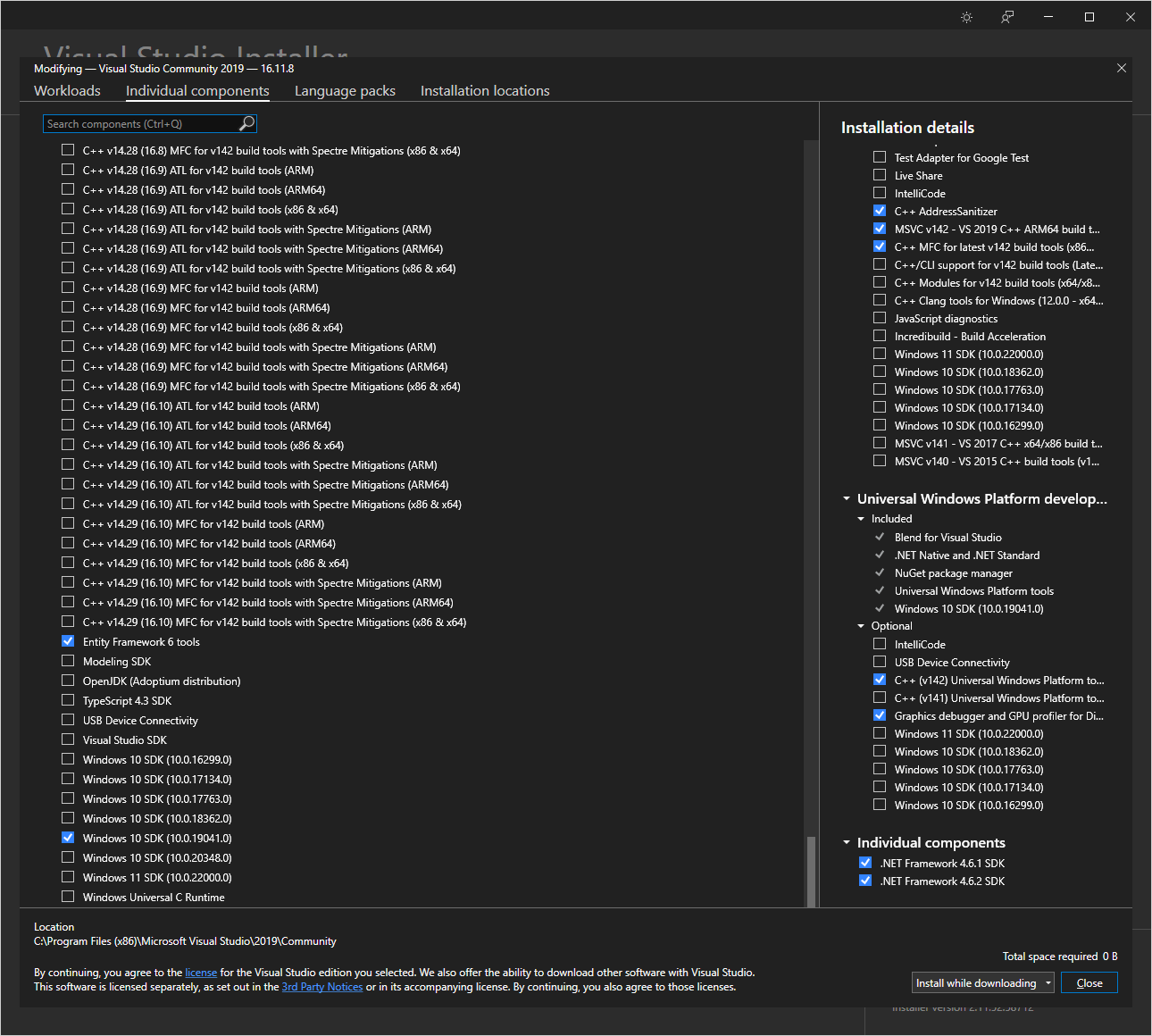Viewport: 1152px width, 1036px height.
Task: Click the Close button
Action: tap(1089, 983)
